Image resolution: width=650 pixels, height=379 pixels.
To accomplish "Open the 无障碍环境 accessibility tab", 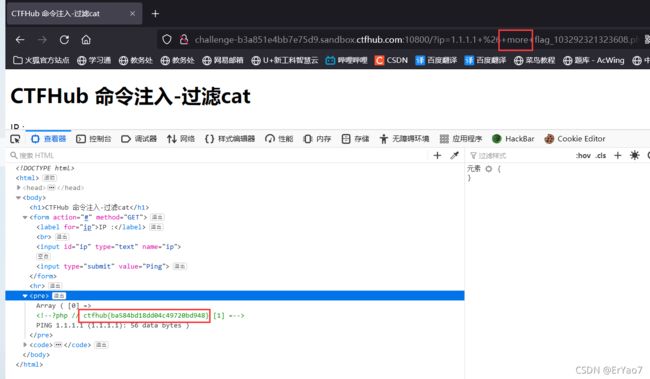I will pos(404,139).
